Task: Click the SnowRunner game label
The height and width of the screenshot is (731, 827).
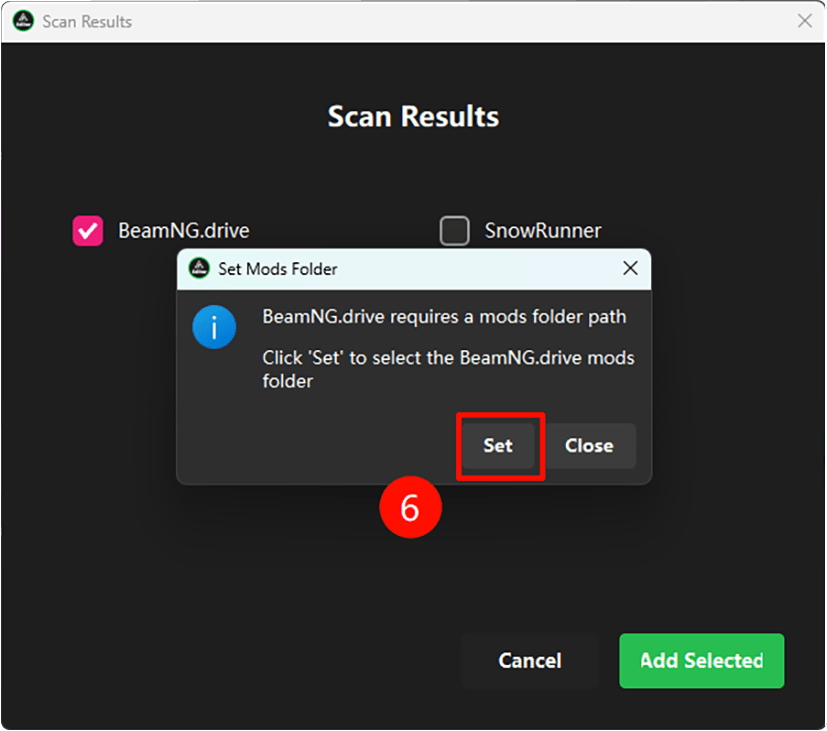Action: (543, 231)
